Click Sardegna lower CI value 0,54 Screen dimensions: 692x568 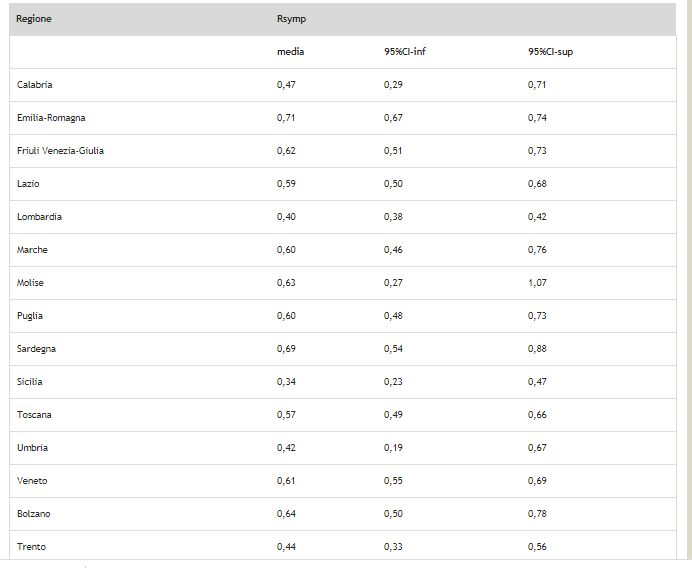(x=393, y=349)
